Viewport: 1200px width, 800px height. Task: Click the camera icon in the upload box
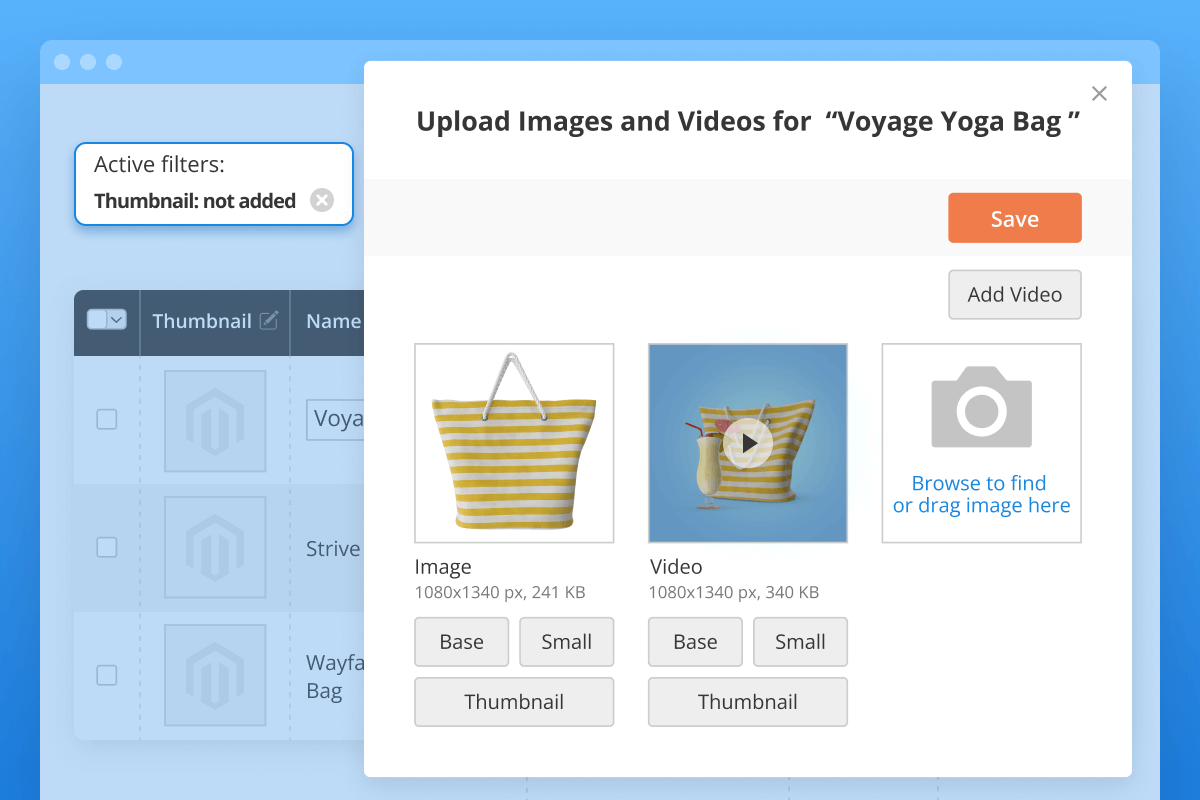point(981,408)
